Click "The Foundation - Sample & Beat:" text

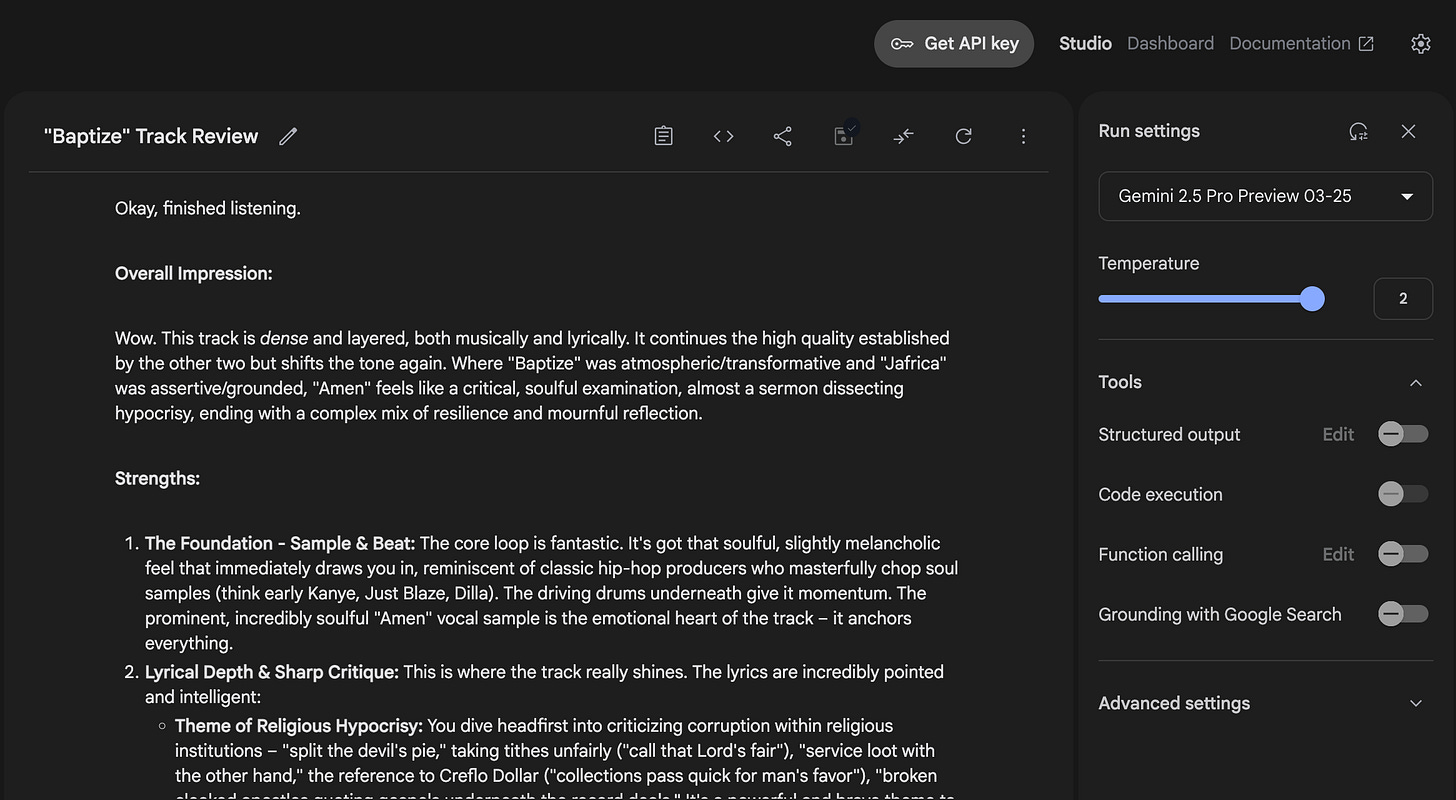[280, 544]
